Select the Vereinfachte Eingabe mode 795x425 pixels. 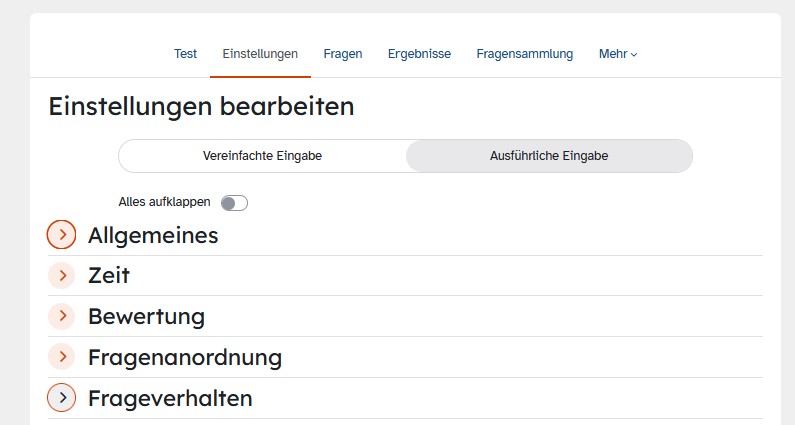coord(262,156)
